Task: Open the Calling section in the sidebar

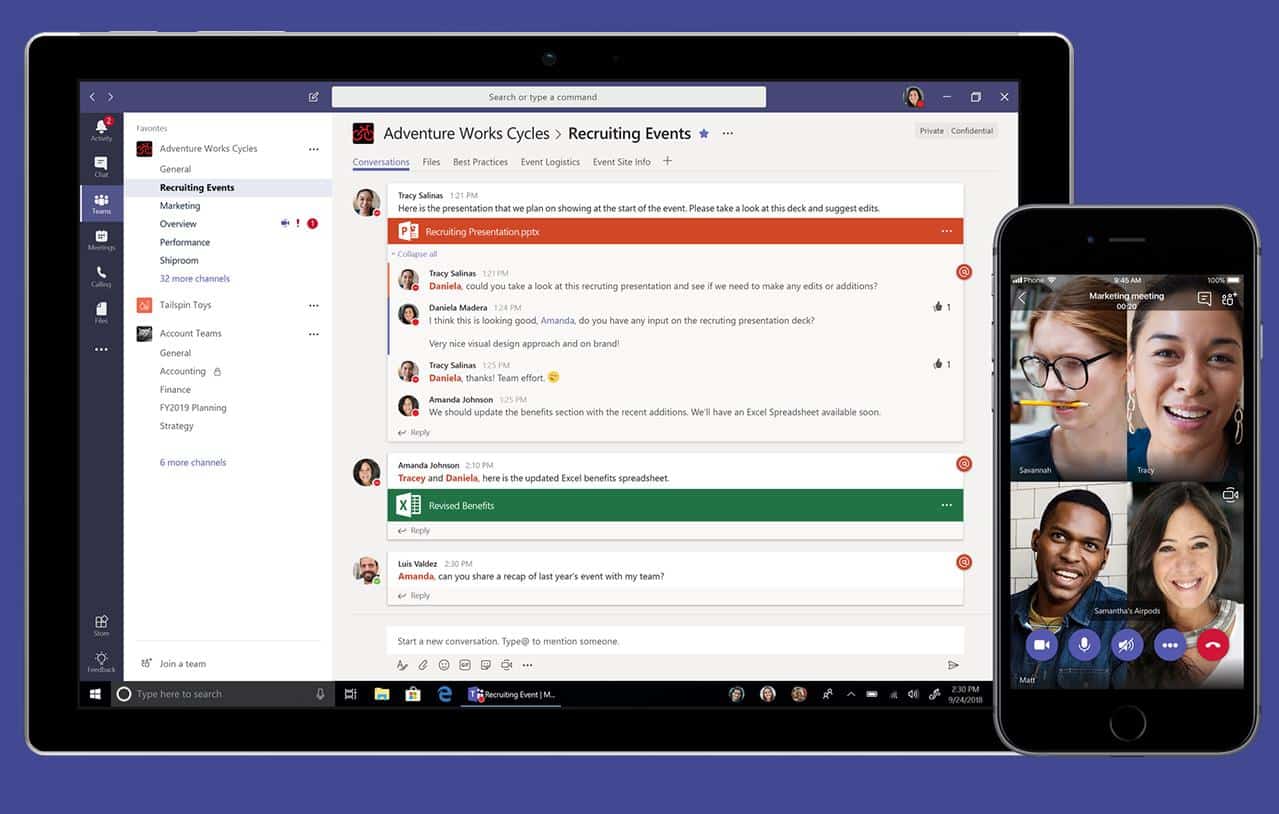Action: [x=101, y=276]
